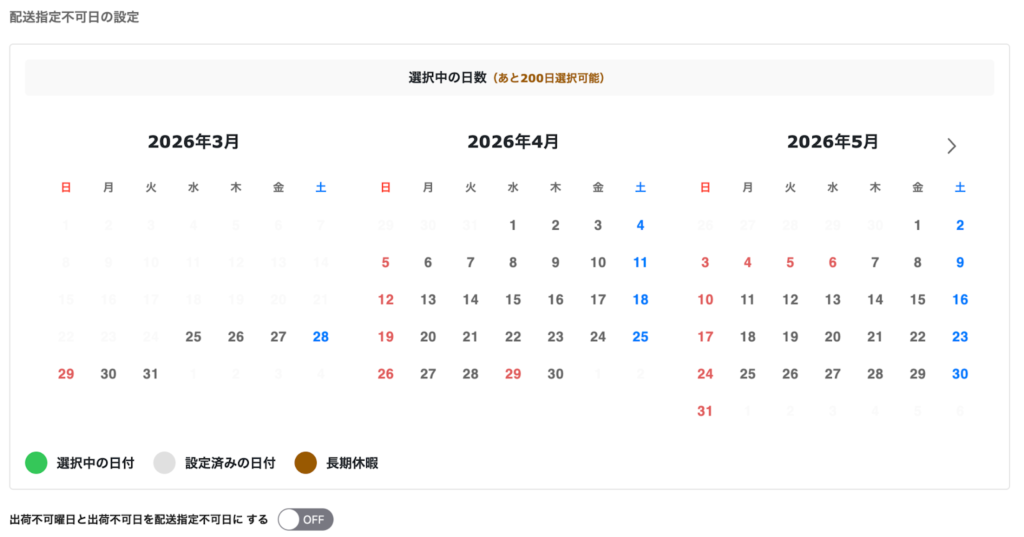Click the 2026年5月 month heading
This screenshot has height=537, width=1024.
pyautogui.click(x=832, y=142)
